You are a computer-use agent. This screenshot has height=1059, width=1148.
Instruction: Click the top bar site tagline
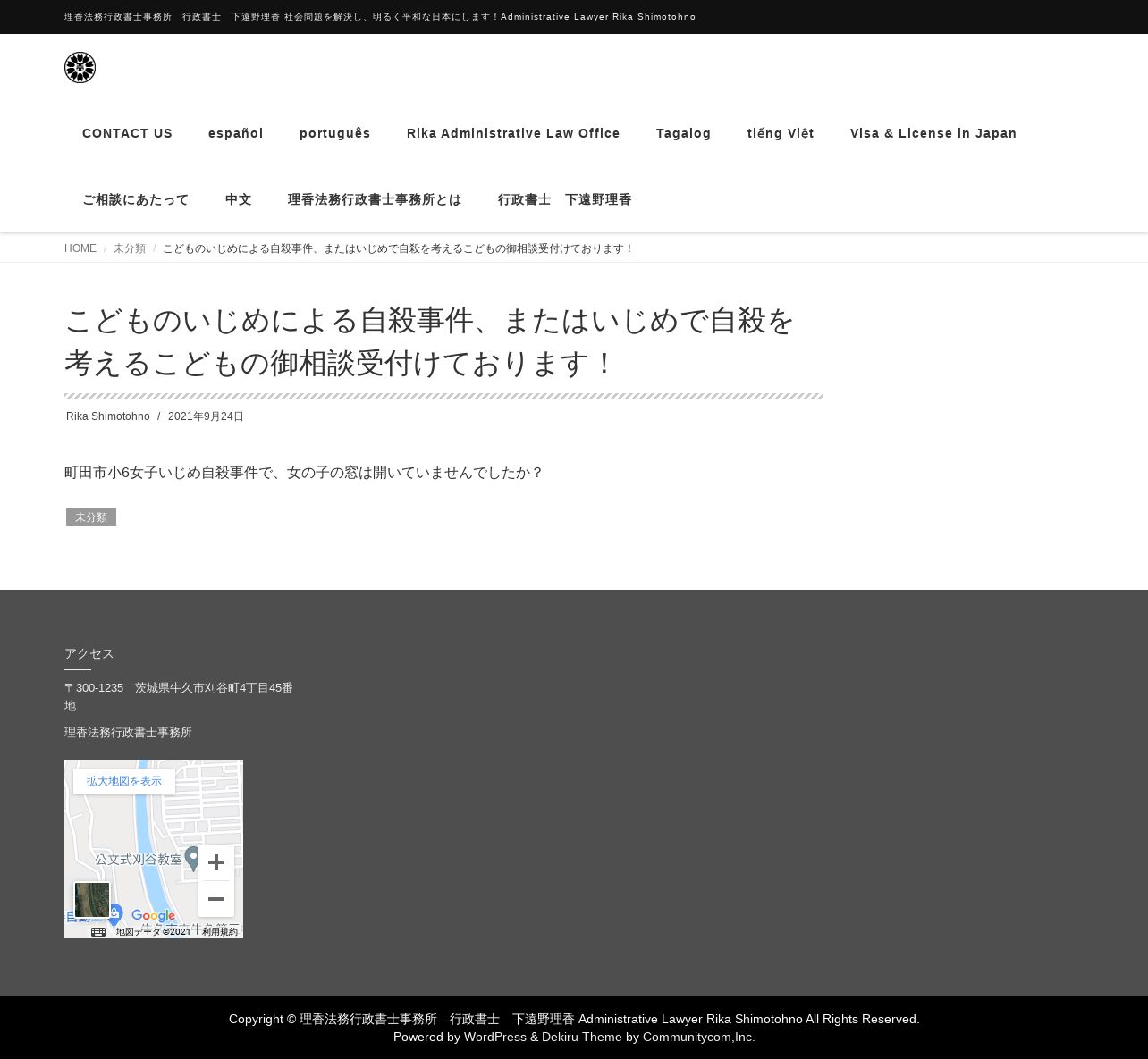(x=380, y=17)
